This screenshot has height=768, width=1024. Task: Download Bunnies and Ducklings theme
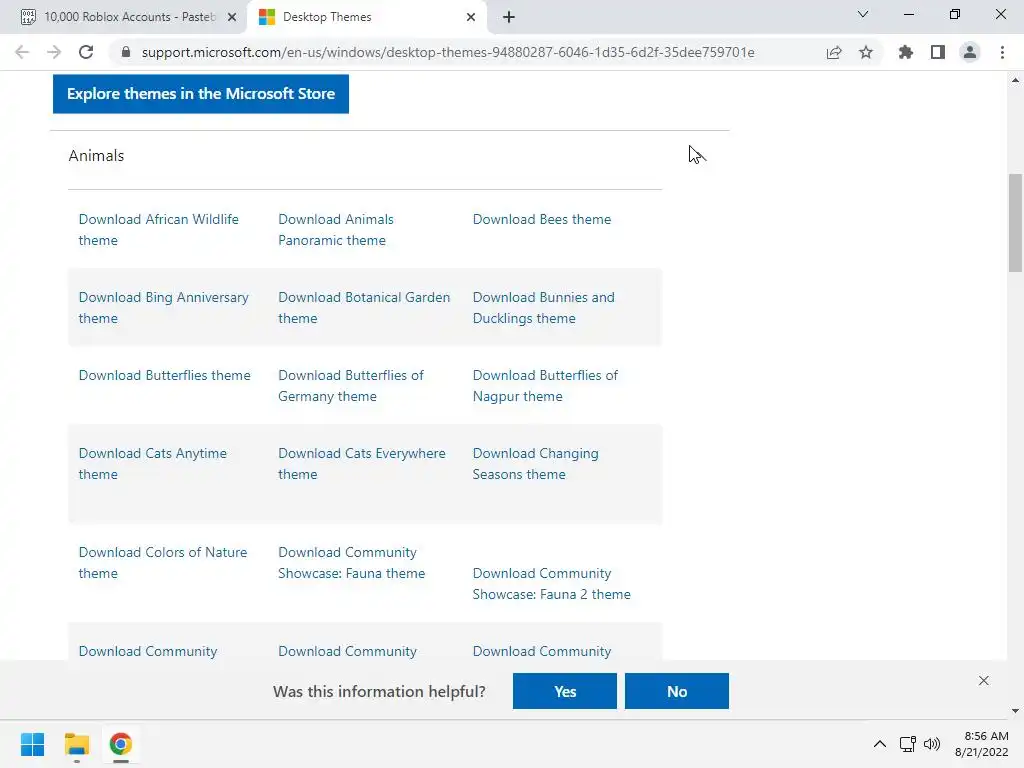click(543, 308)
